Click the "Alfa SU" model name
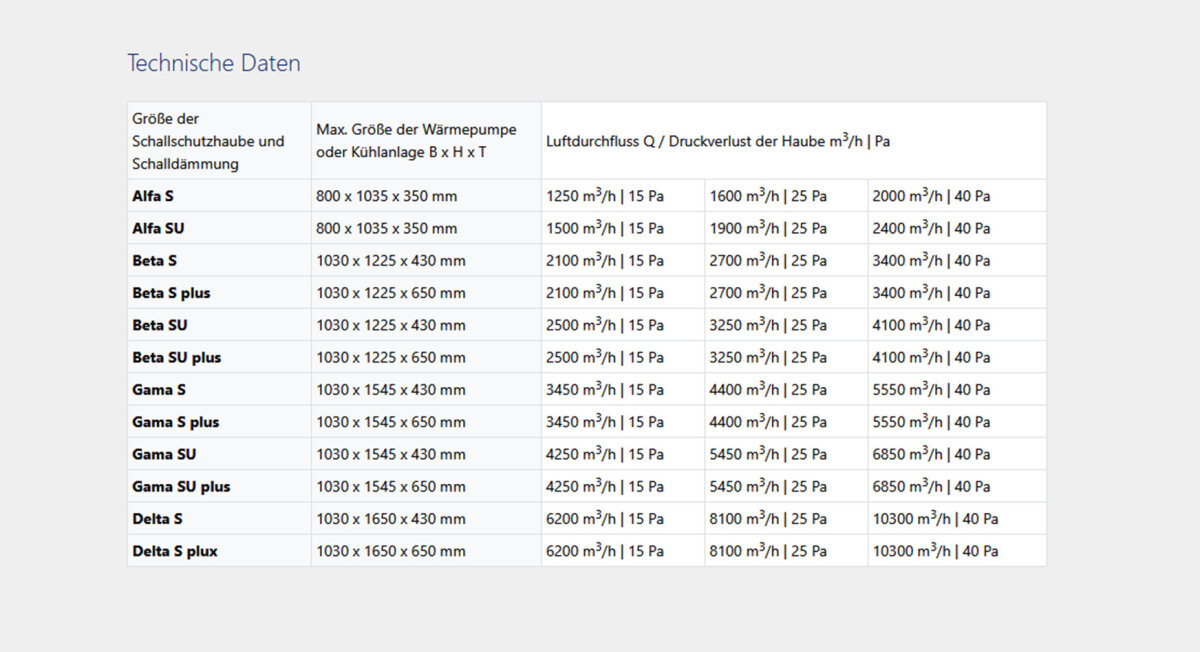 (x=158, y=228)
